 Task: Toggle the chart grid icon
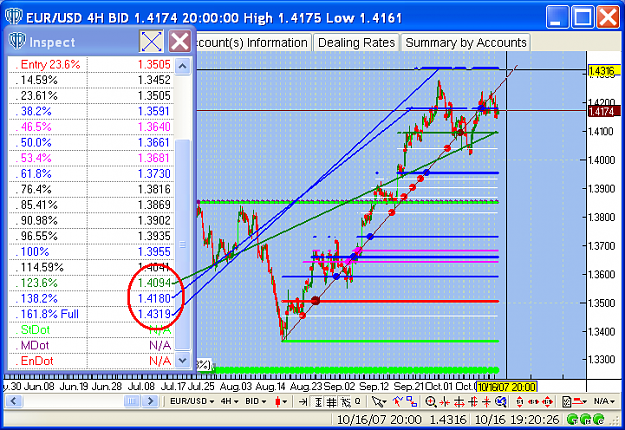point(331,402)
